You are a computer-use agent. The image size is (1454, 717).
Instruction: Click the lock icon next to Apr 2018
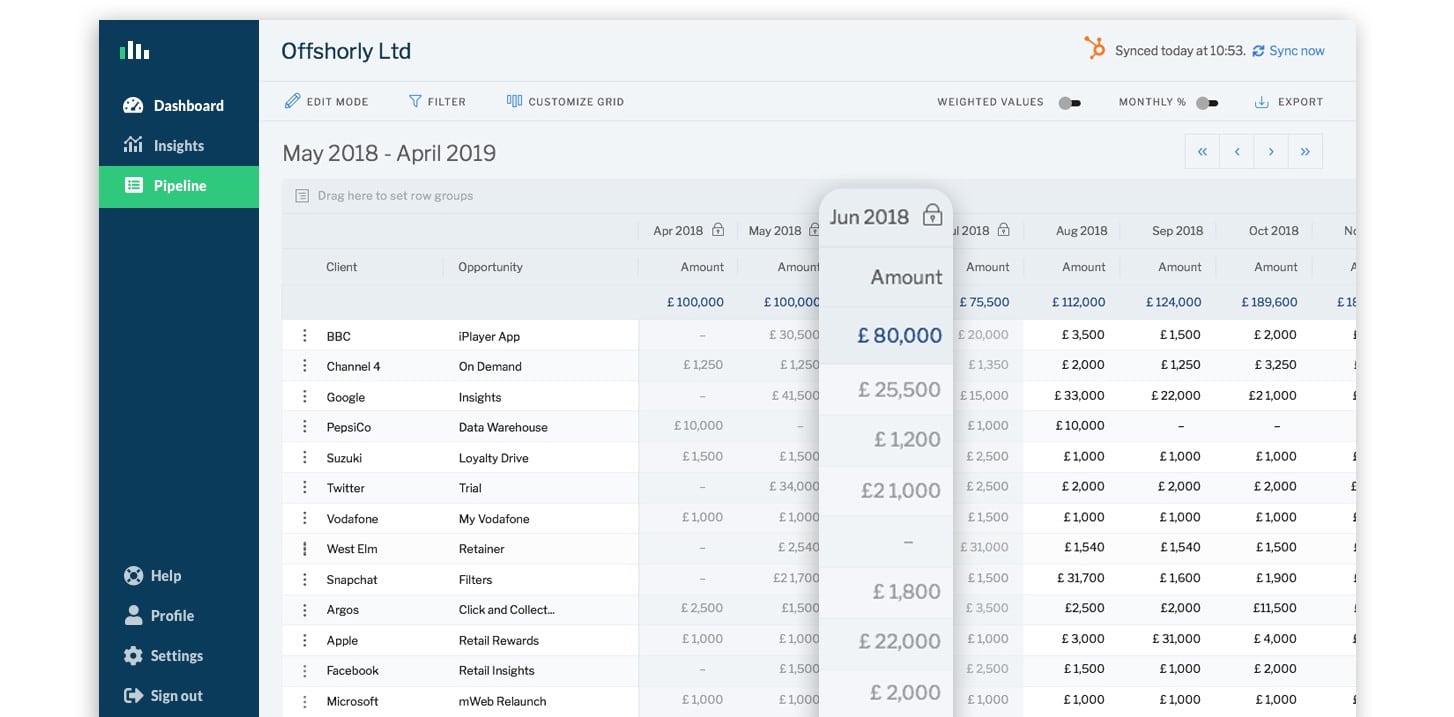(x=718, y=230)
